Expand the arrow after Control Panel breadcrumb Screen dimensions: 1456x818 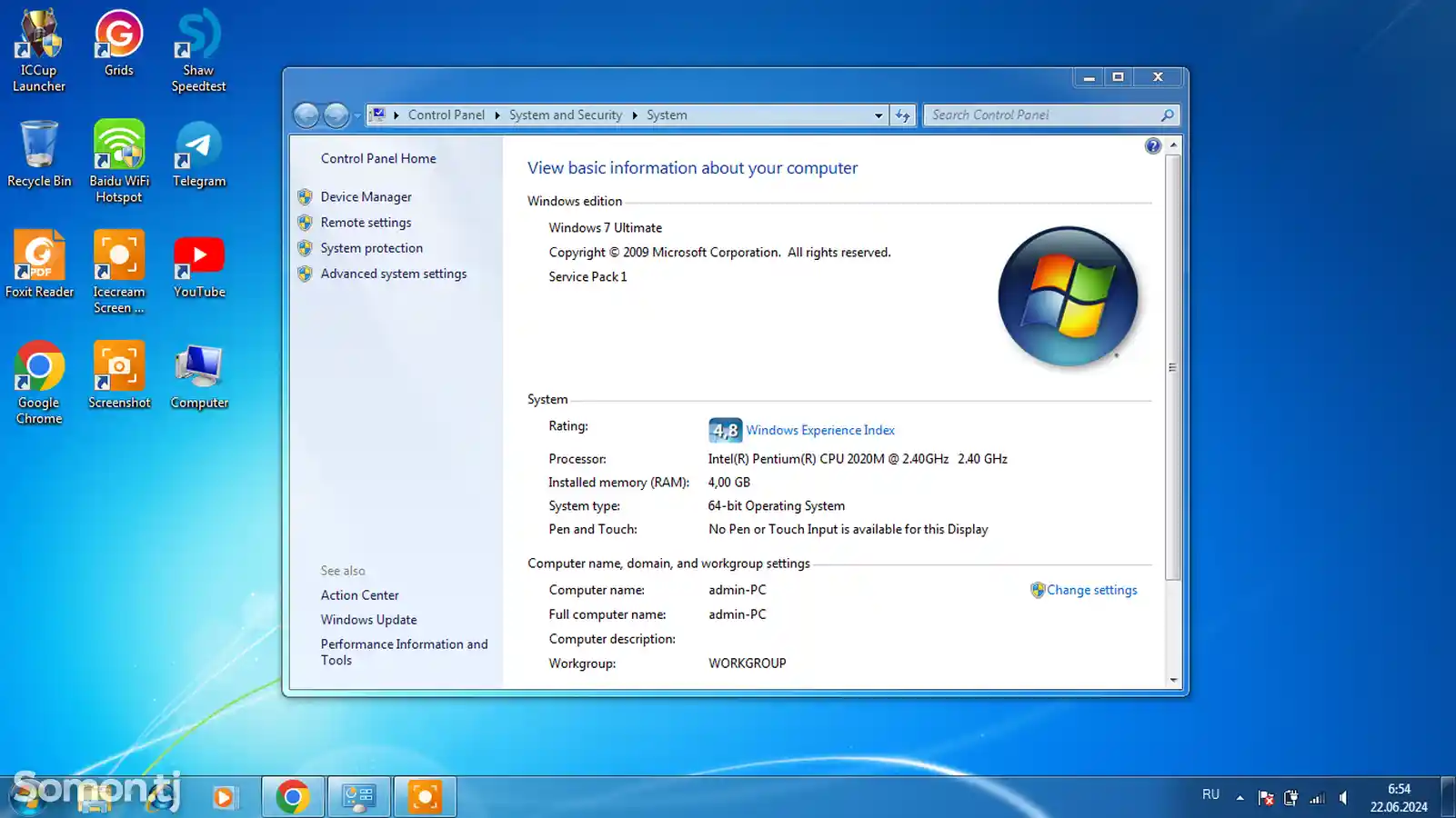497,115
